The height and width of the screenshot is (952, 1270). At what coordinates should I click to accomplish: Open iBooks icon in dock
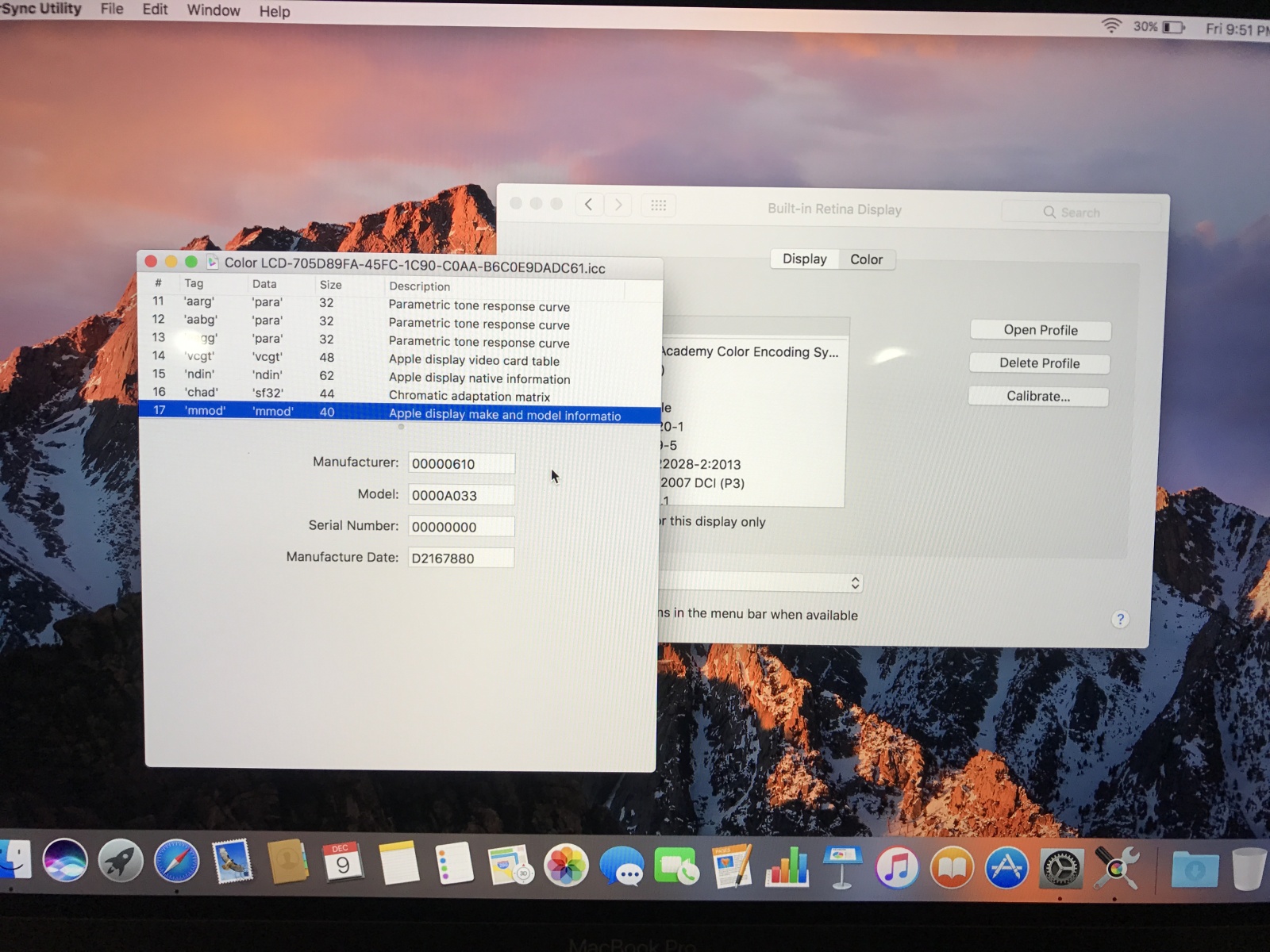pos(952,868)
